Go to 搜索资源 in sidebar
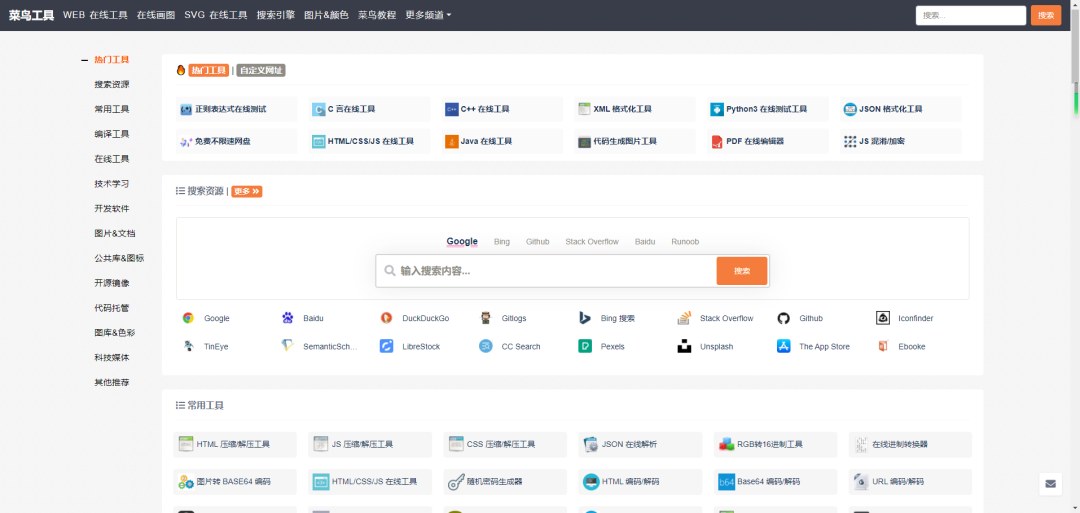 [112, 85]
